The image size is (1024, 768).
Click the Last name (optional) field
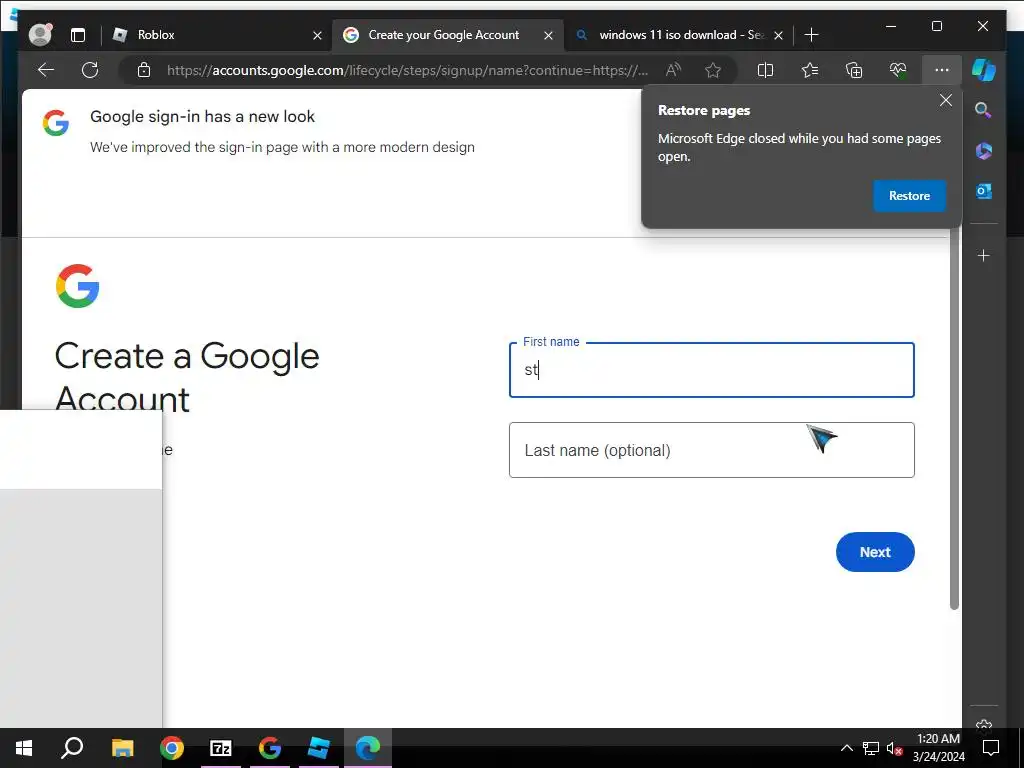click(x=711, y=450)
